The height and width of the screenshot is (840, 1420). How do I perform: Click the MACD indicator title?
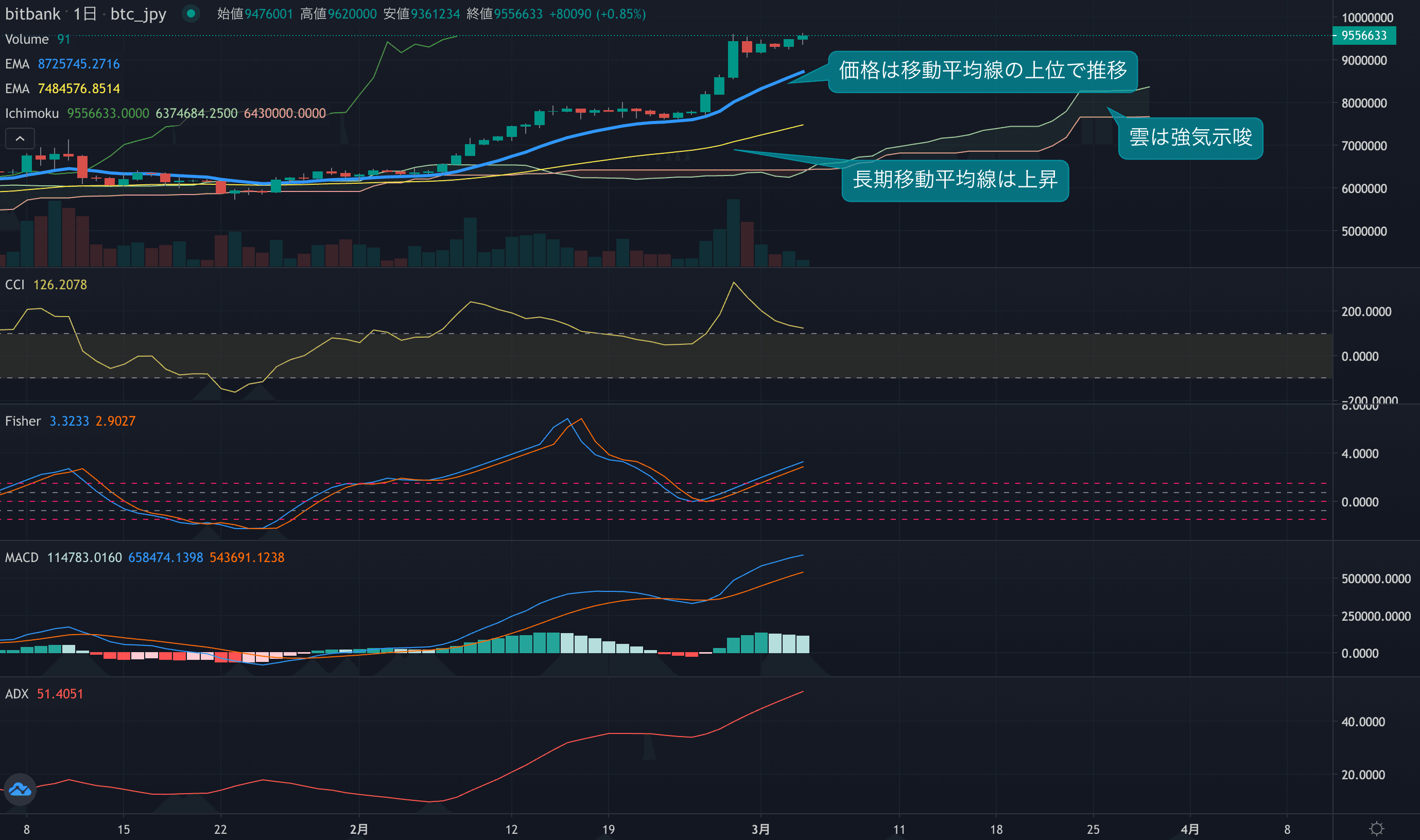pos(22,557)
